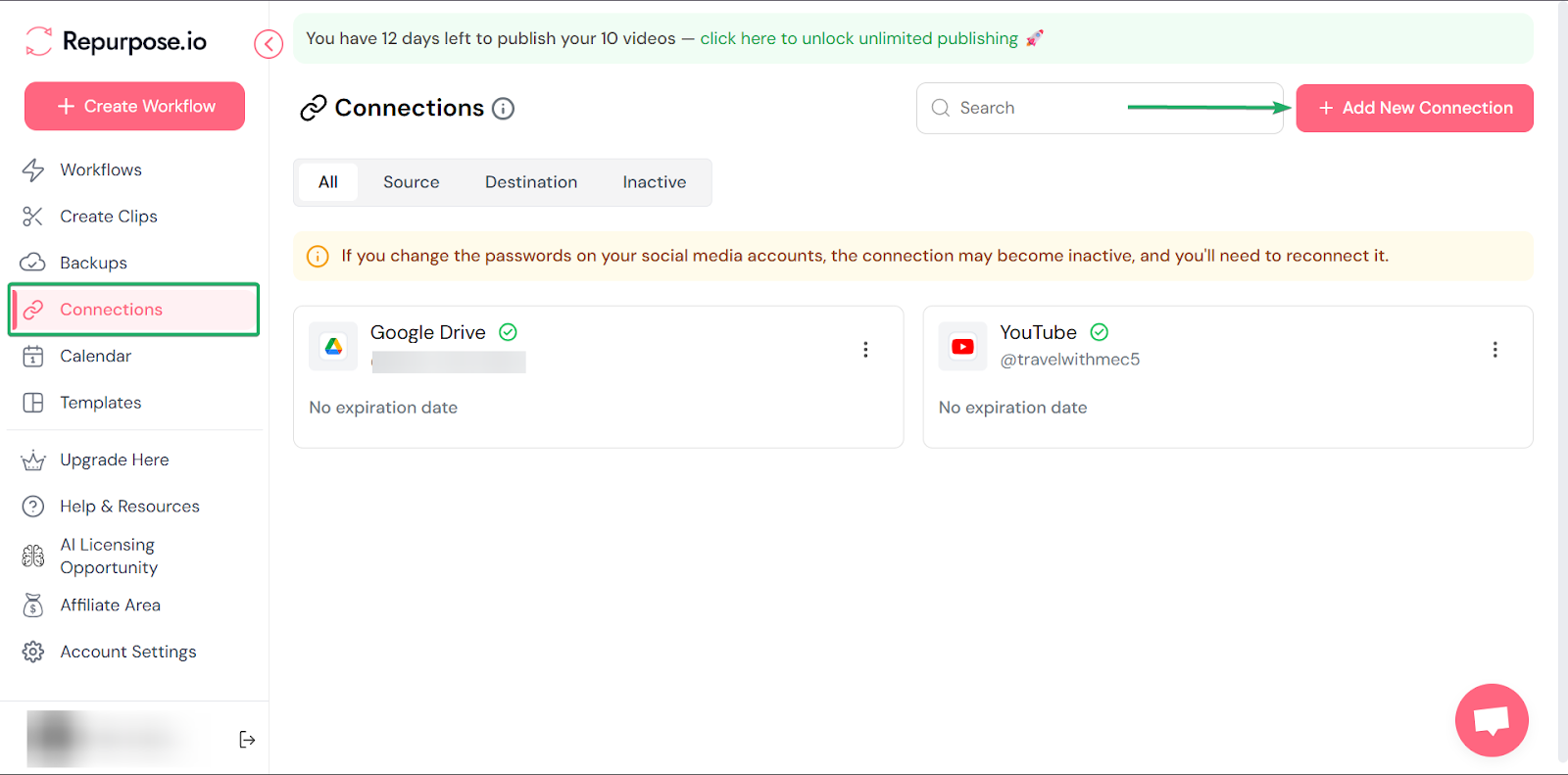Click the page vertical scrollbar
The image size is (1568, 775).
(x=1563, y=382)
